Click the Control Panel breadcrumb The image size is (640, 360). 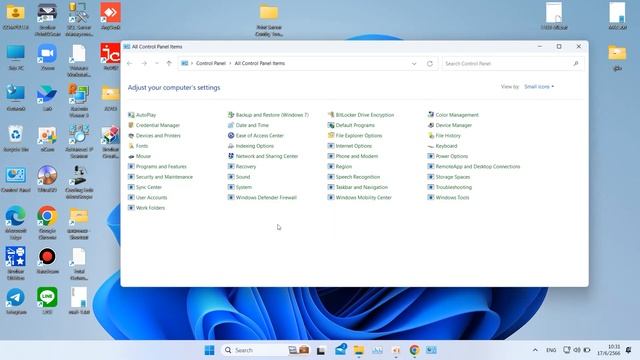[x=211, y=64]
